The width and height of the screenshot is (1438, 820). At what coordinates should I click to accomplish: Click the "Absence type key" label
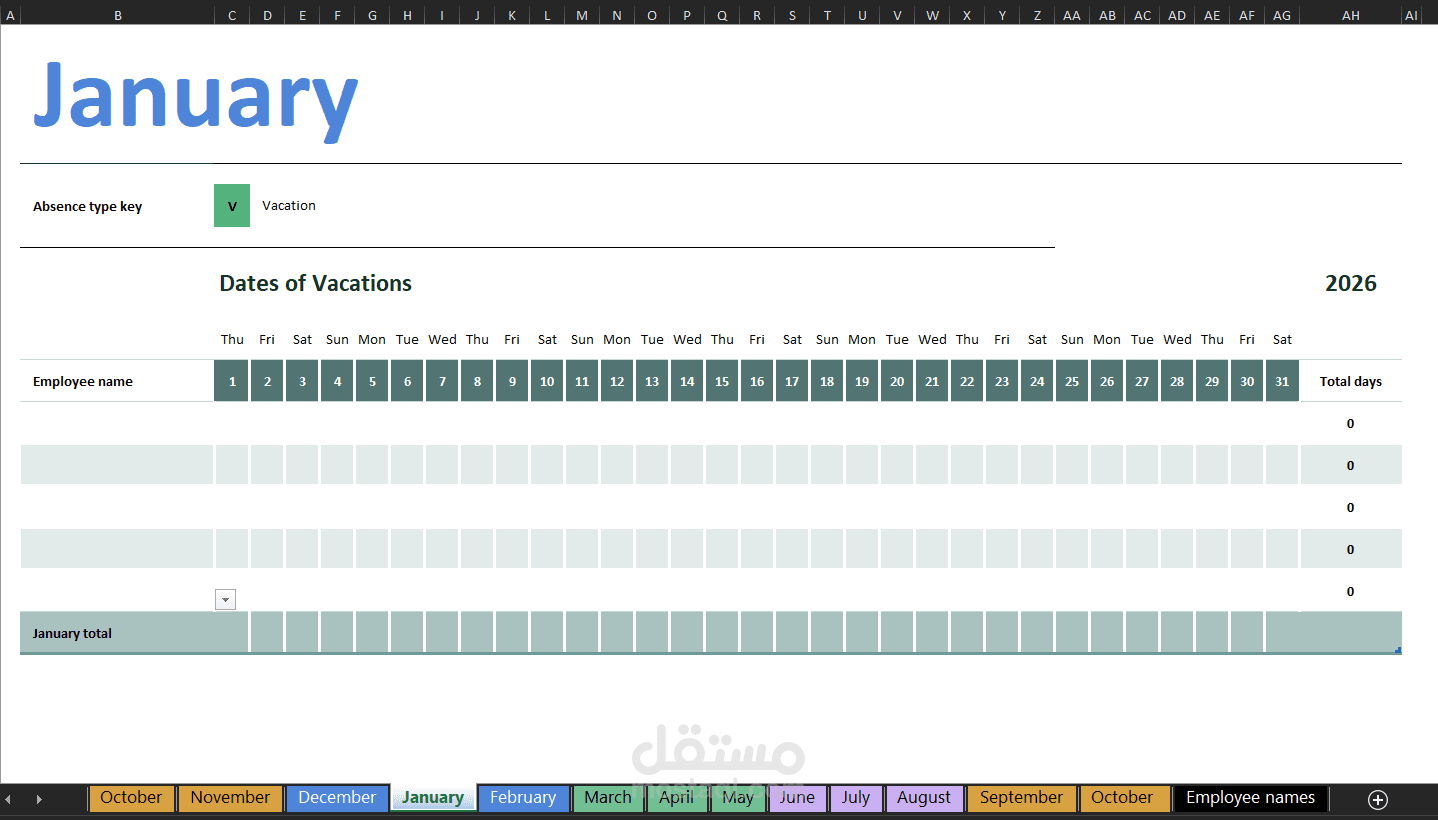88,207
